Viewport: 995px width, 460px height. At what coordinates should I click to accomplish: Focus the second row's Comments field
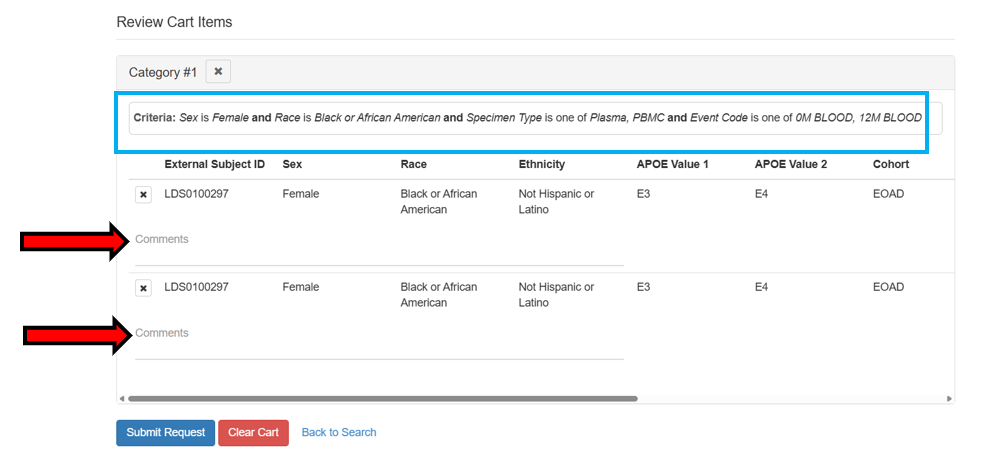click(x=378, y=335)
